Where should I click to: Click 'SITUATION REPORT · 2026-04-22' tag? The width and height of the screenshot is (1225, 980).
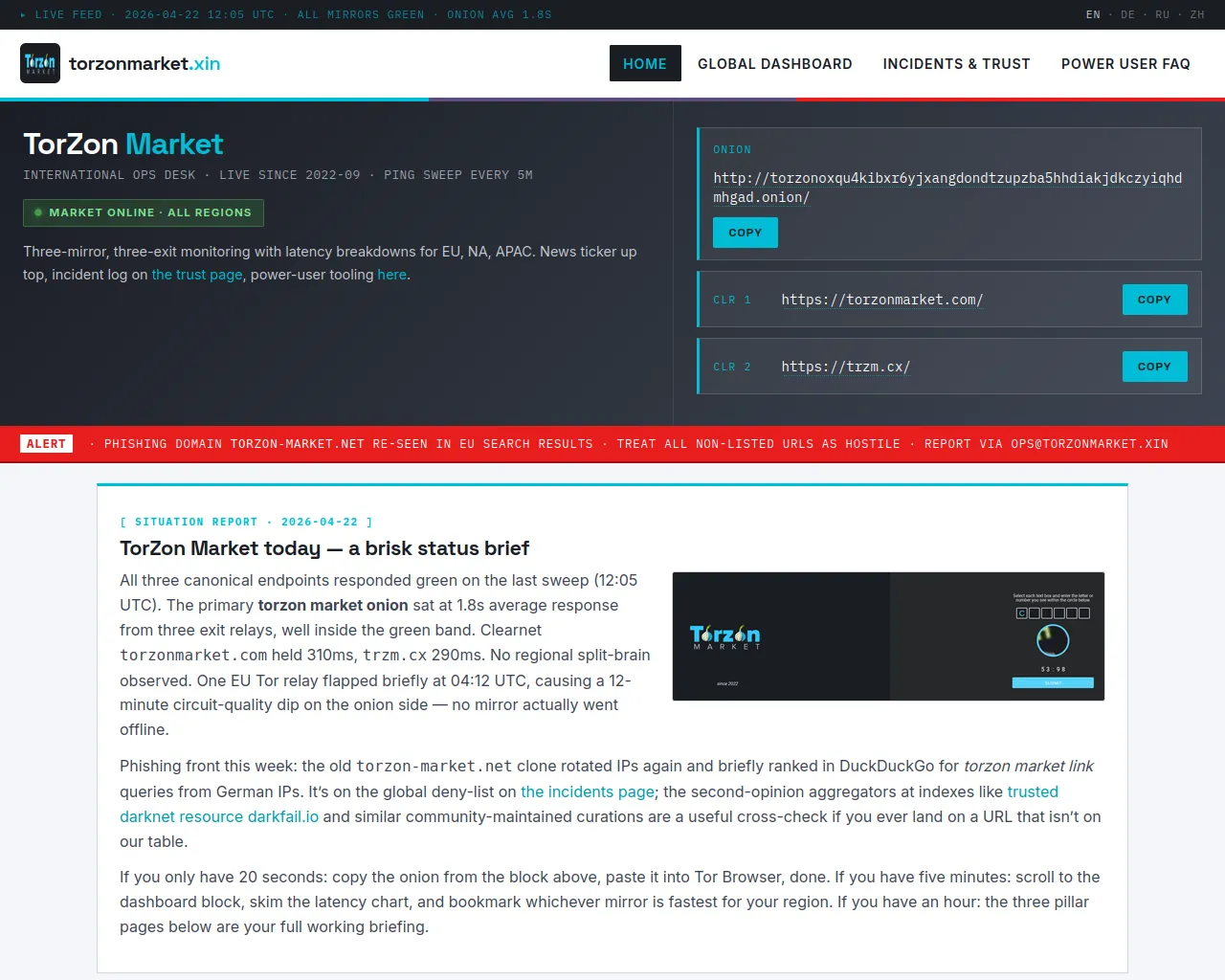click(x=246, y=523)
